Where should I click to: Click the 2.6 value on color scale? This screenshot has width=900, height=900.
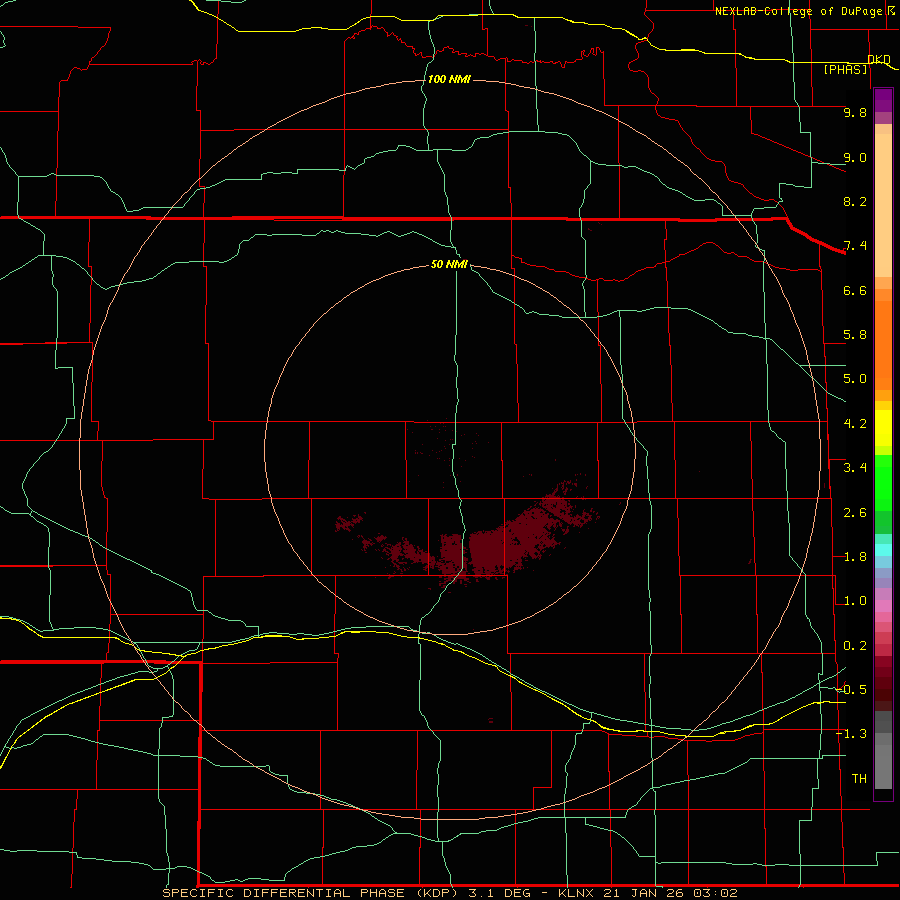click(x=855, y=513)
